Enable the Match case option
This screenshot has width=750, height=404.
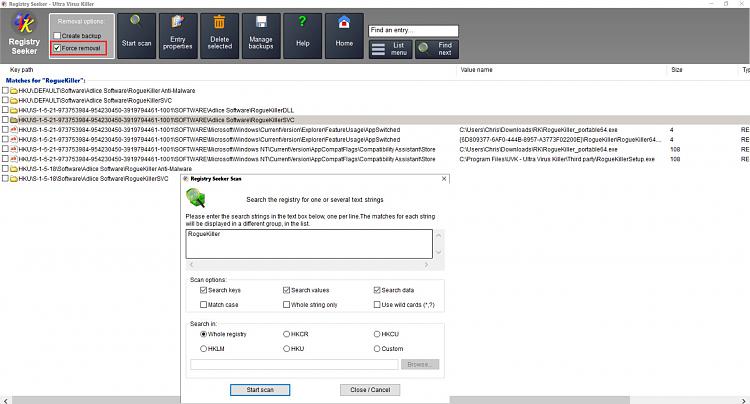pyautogui.click(x=203, y=305)
